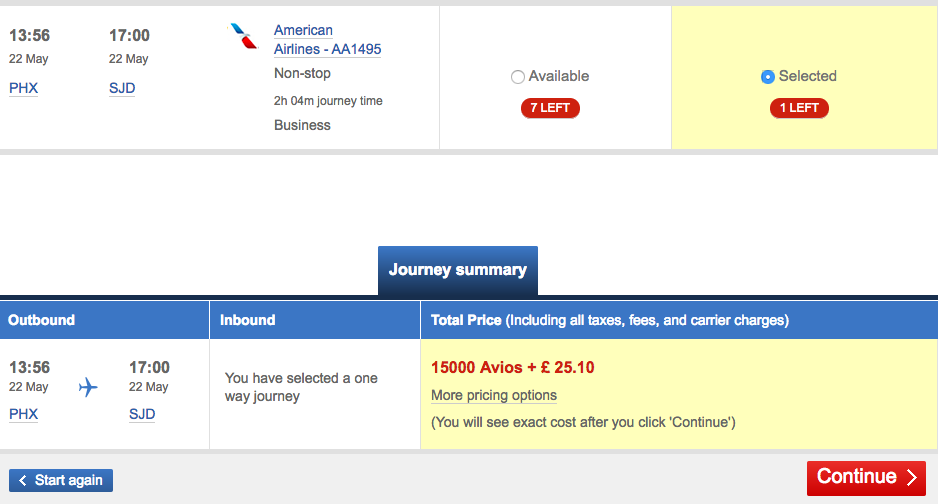Viewport: 939px width, 504px height.
Task: Click the red 1 LEFT badge
Action: pyautogui.click(x=799, y=108)
